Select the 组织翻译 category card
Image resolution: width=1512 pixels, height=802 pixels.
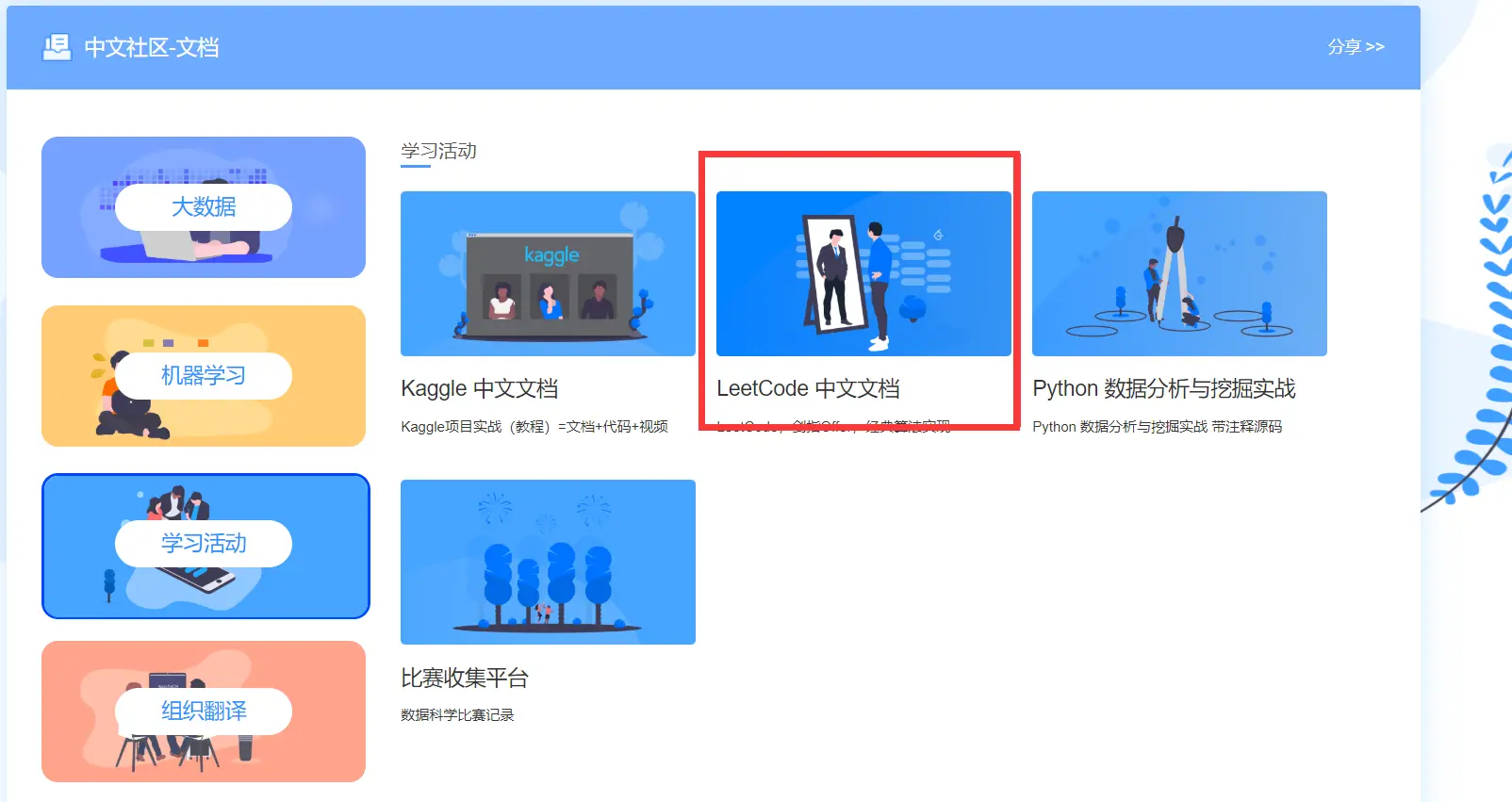(x=204, y=712)
